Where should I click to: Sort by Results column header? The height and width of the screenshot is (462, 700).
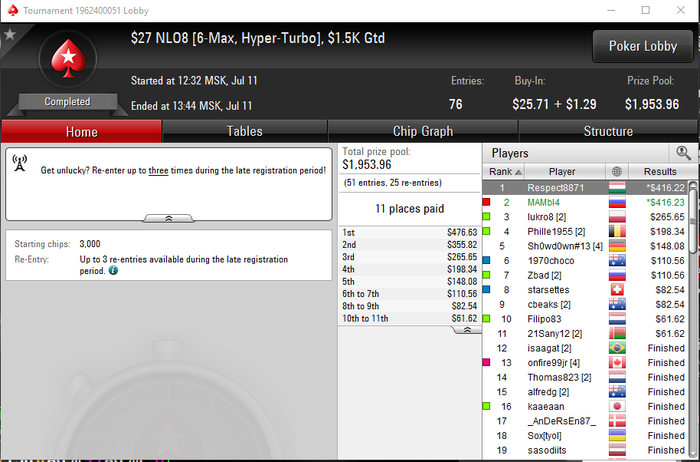[x=662, y=171]
